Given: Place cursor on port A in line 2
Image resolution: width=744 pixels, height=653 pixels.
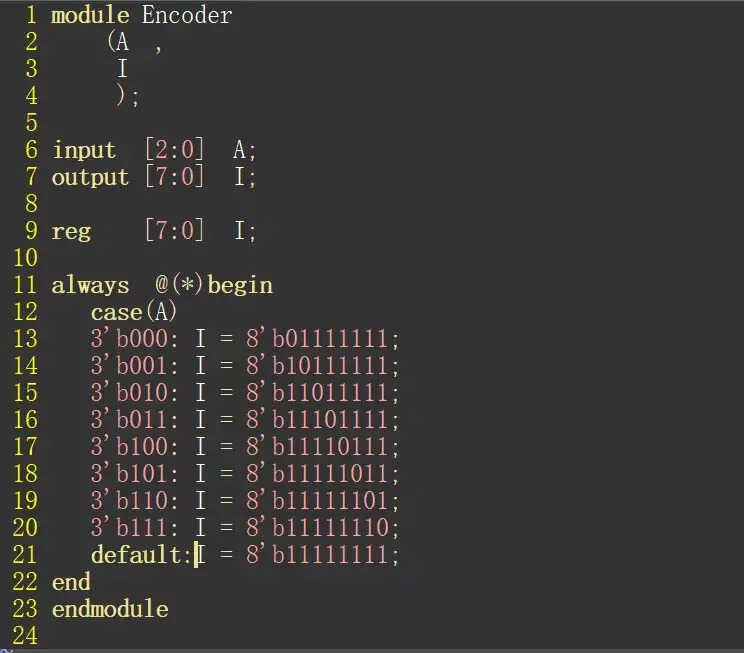Looking at the screenshot, I should pyautogui.click(x=122, y=42).
